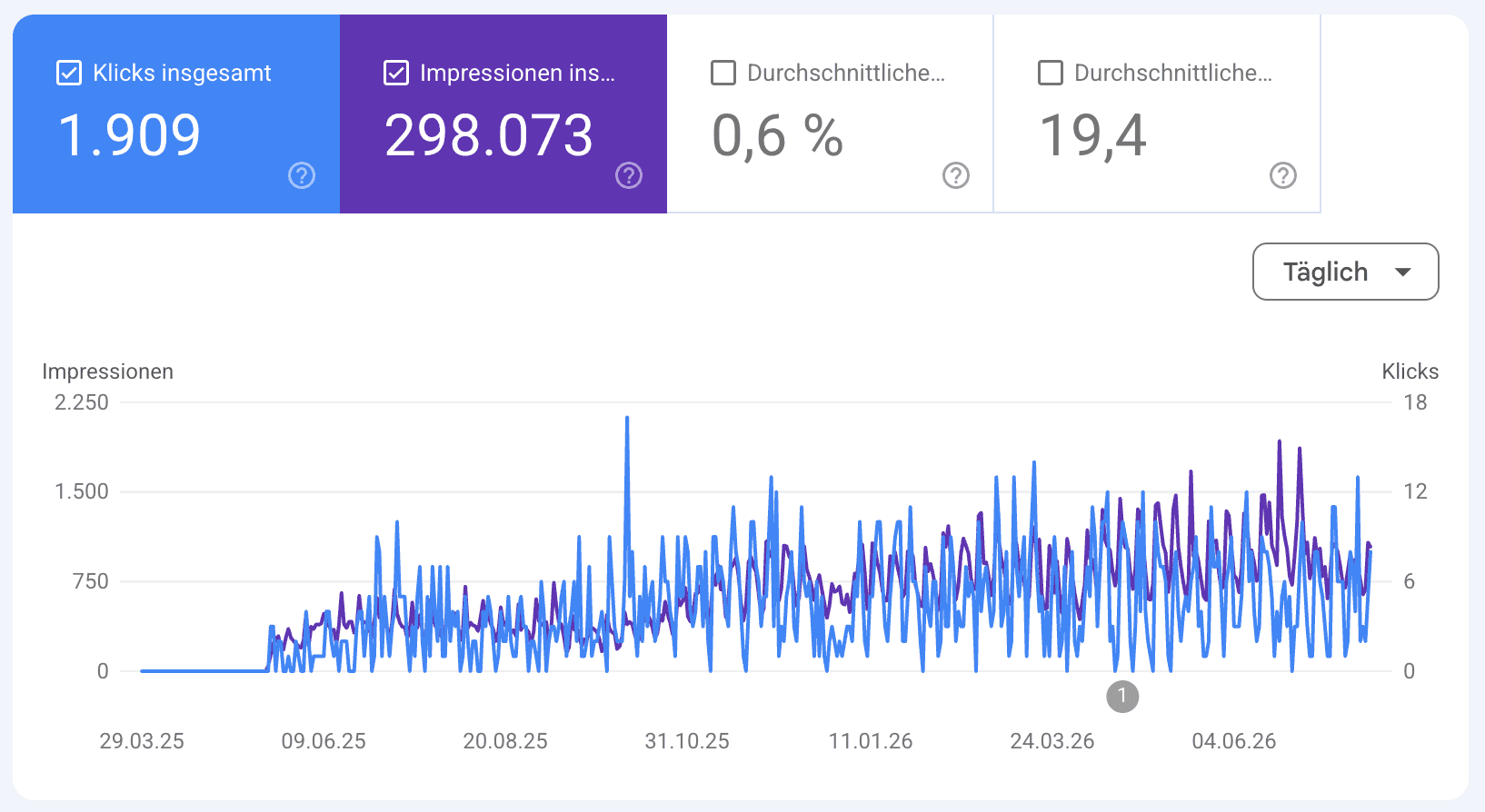Click the 09.06.25 date label
The image size is (1485, 812).
[x=324, y=741]
